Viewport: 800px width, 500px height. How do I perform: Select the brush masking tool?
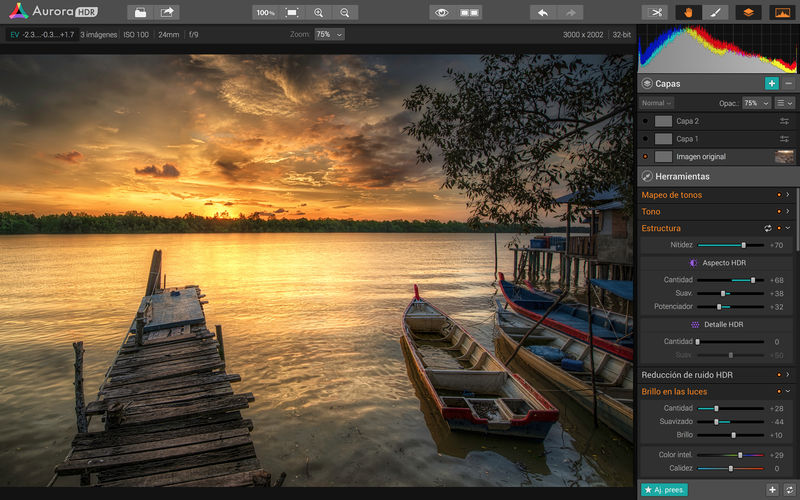tap(715, 12)
